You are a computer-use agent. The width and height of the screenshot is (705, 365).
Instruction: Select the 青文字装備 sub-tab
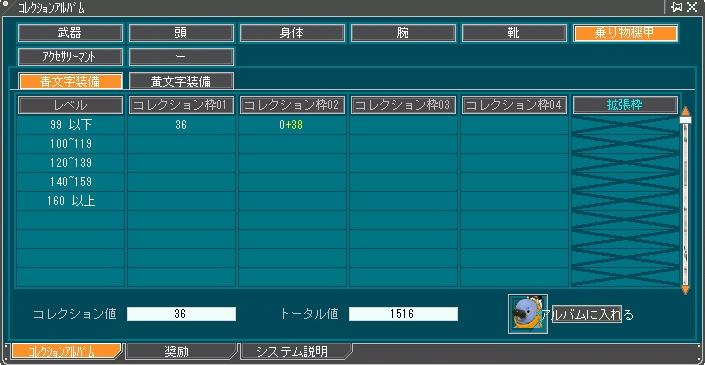[70, 81]
